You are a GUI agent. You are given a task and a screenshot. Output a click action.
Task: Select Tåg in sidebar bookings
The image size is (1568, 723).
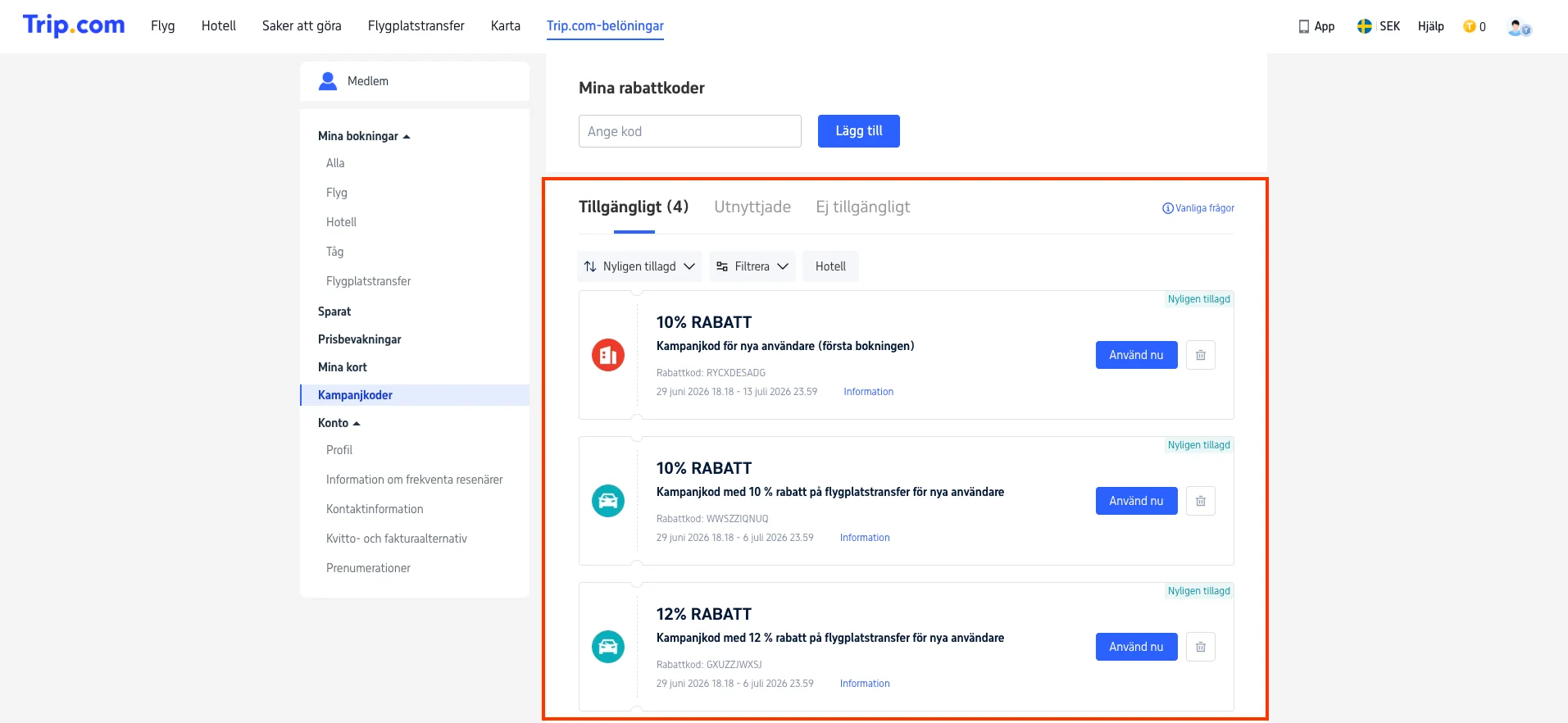[334, 252]
